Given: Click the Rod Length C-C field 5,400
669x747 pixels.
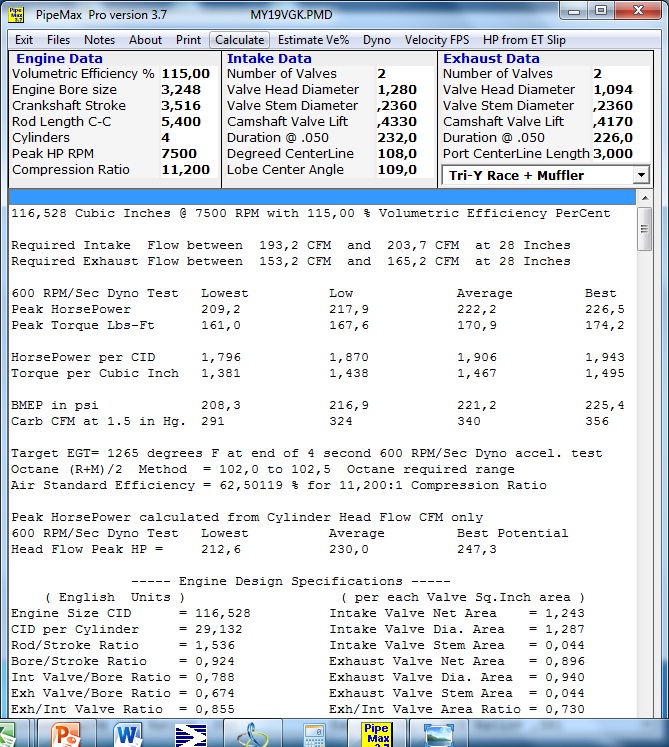Looking at the screenshot, I should click(x=189, y=121).
